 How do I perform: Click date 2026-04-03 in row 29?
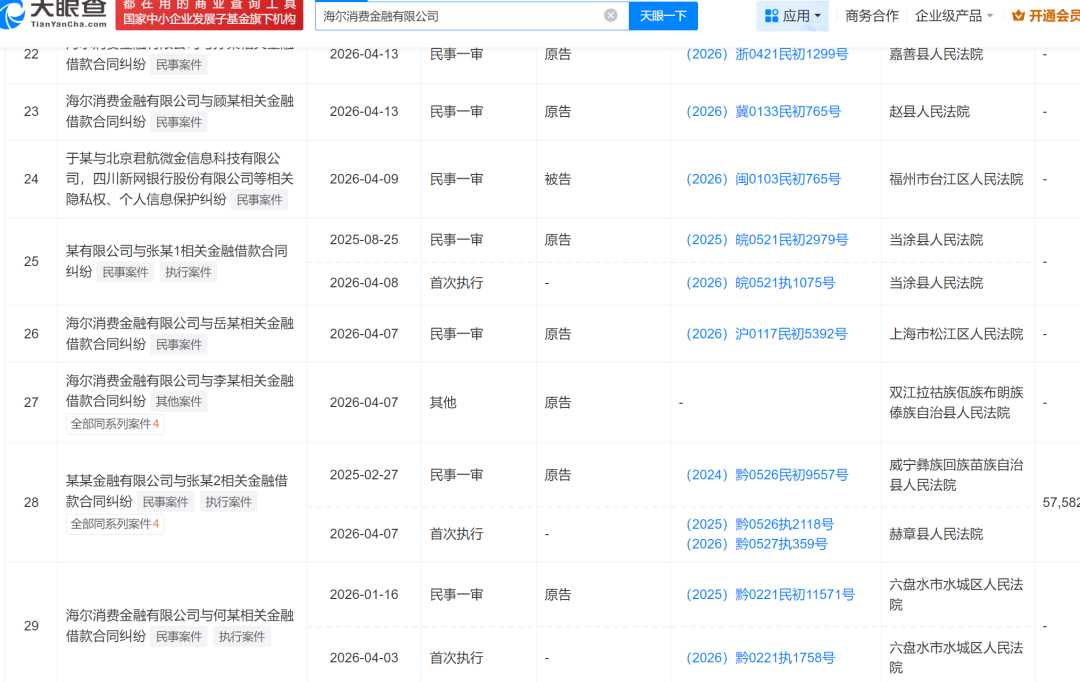[364, 658]
